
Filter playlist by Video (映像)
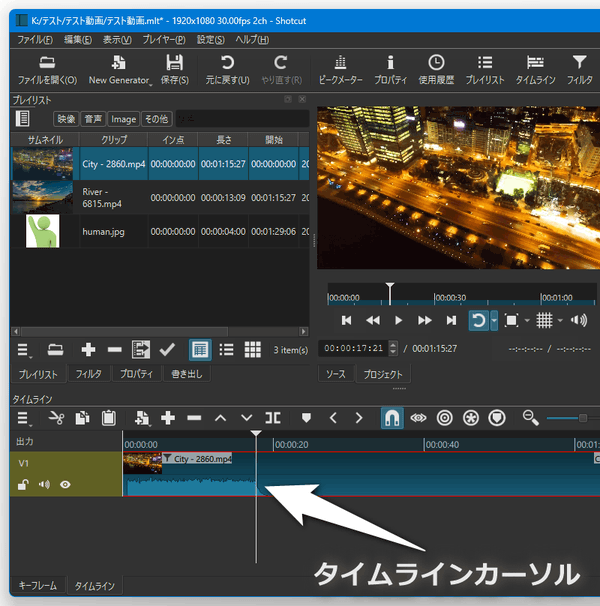(66, 119)
